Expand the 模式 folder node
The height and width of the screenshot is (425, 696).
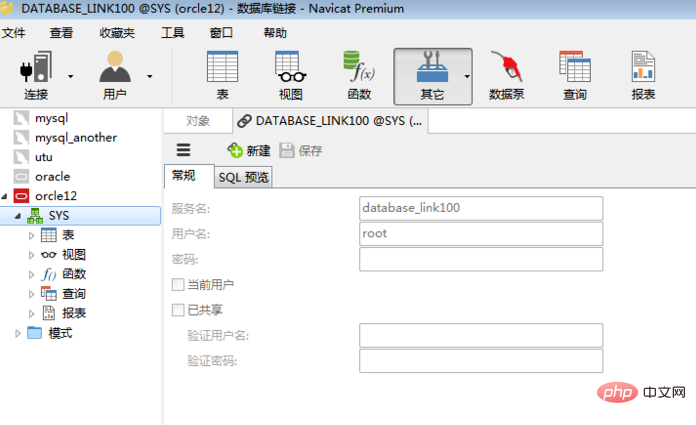click(x=18, y=333)
